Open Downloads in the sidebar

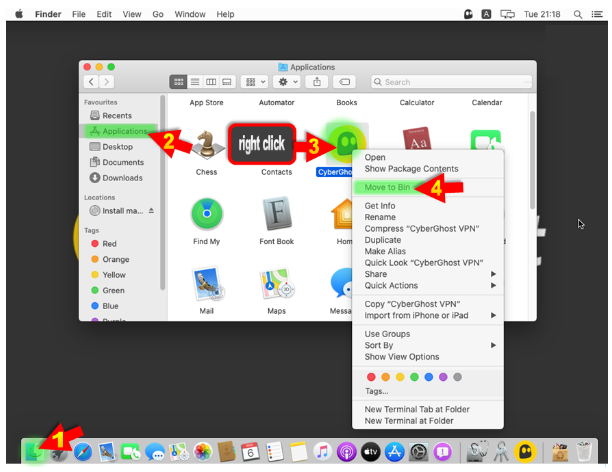pyautogui.click(x=116, y=178)
